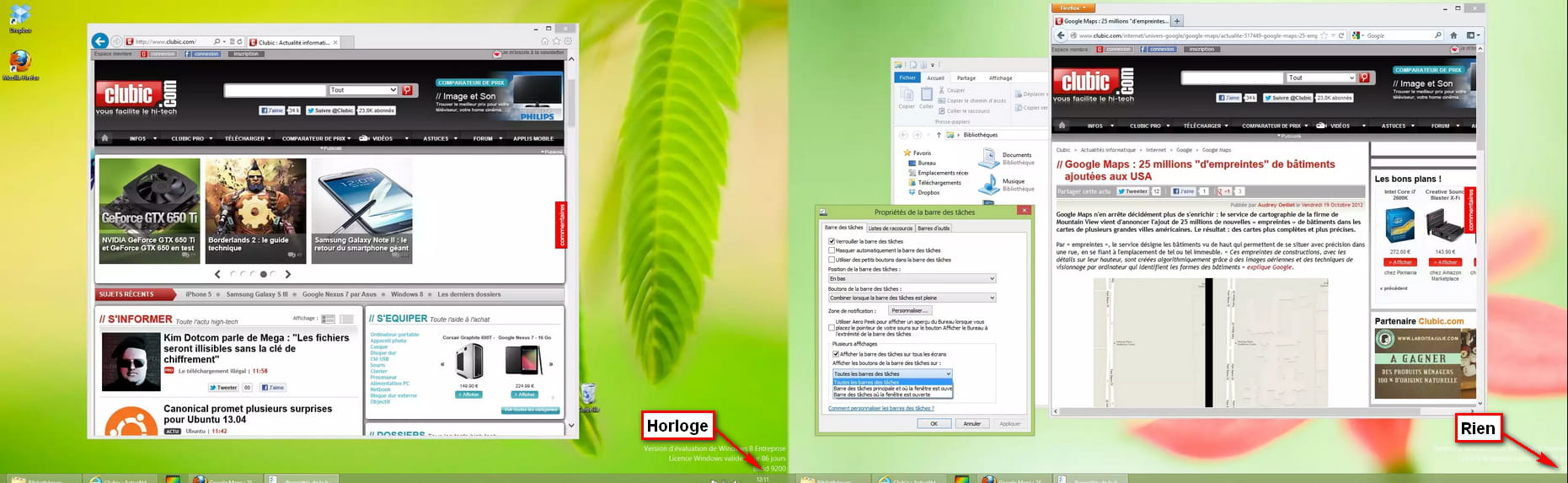Open the Fichier tab in Explorer ribbon
This screenshot has width=1568, height=483.
pos(907,78)
